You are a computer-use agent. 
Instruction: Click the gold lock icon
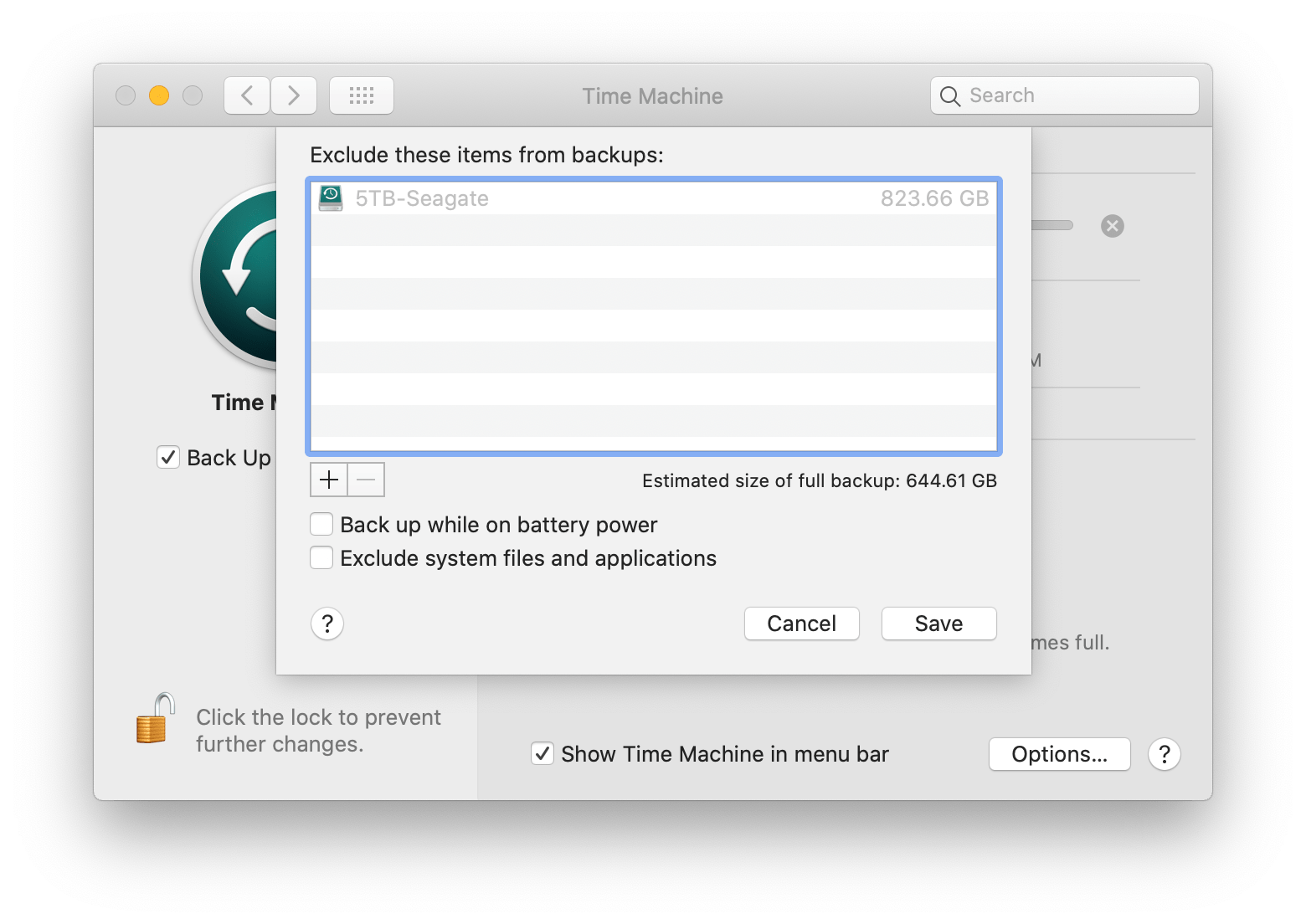[155, 718]
